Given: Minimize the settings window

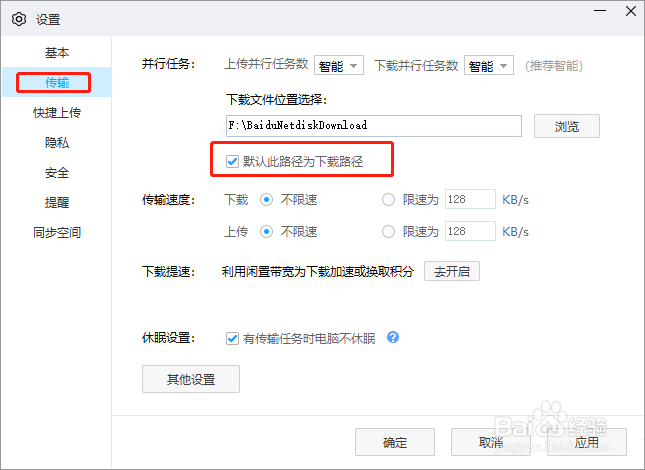Looking at the screenshot, I should pyautogui.click(x=600, y=11).
